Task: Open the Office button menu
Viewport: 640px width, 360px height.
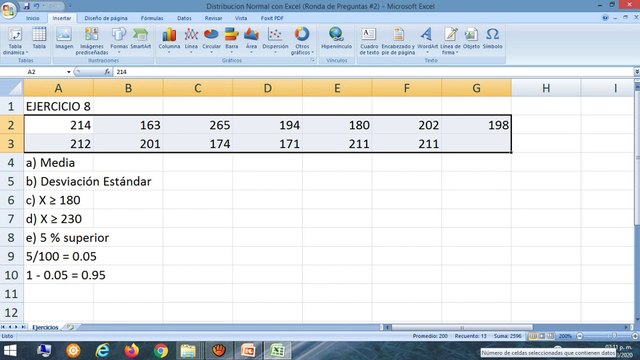Action: pyautogui.click(x=8, y=9)
